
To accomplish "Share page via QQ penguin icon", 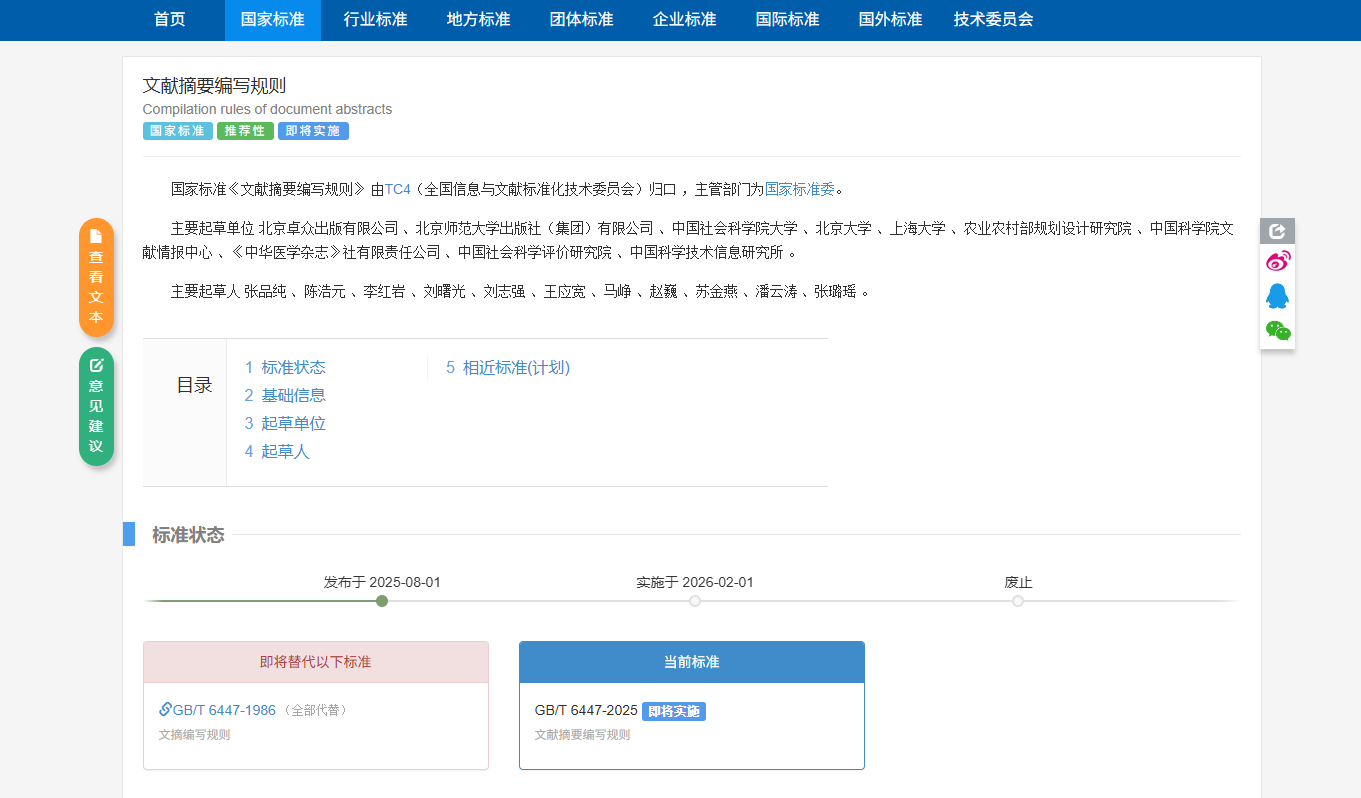I will 1277,296.
